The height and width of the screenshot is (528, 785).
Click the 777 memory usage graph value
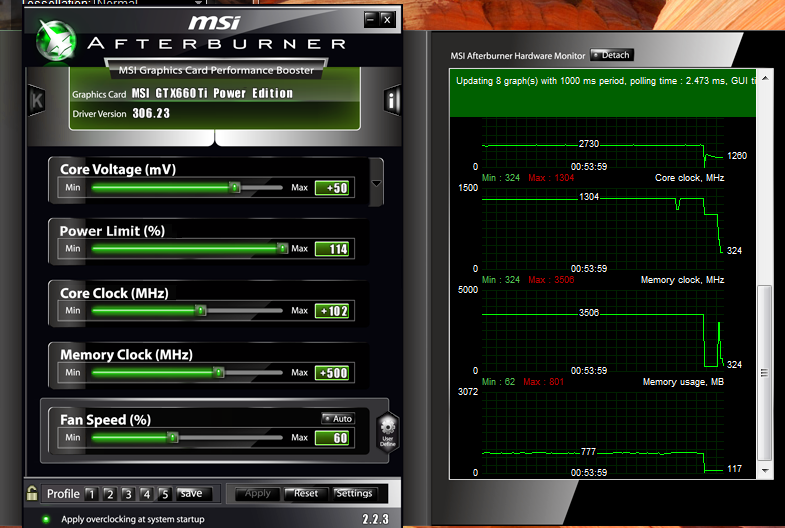[x=588, y=452]
